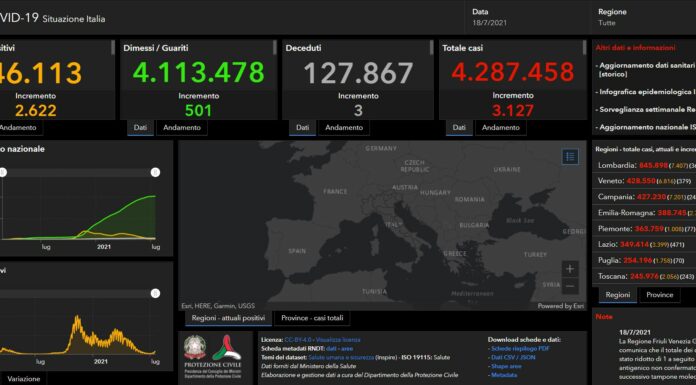Viewport: 696px width, 385px height.
Task: Select the Dati tab under Totale casi
Action: [x=459, y=127]
